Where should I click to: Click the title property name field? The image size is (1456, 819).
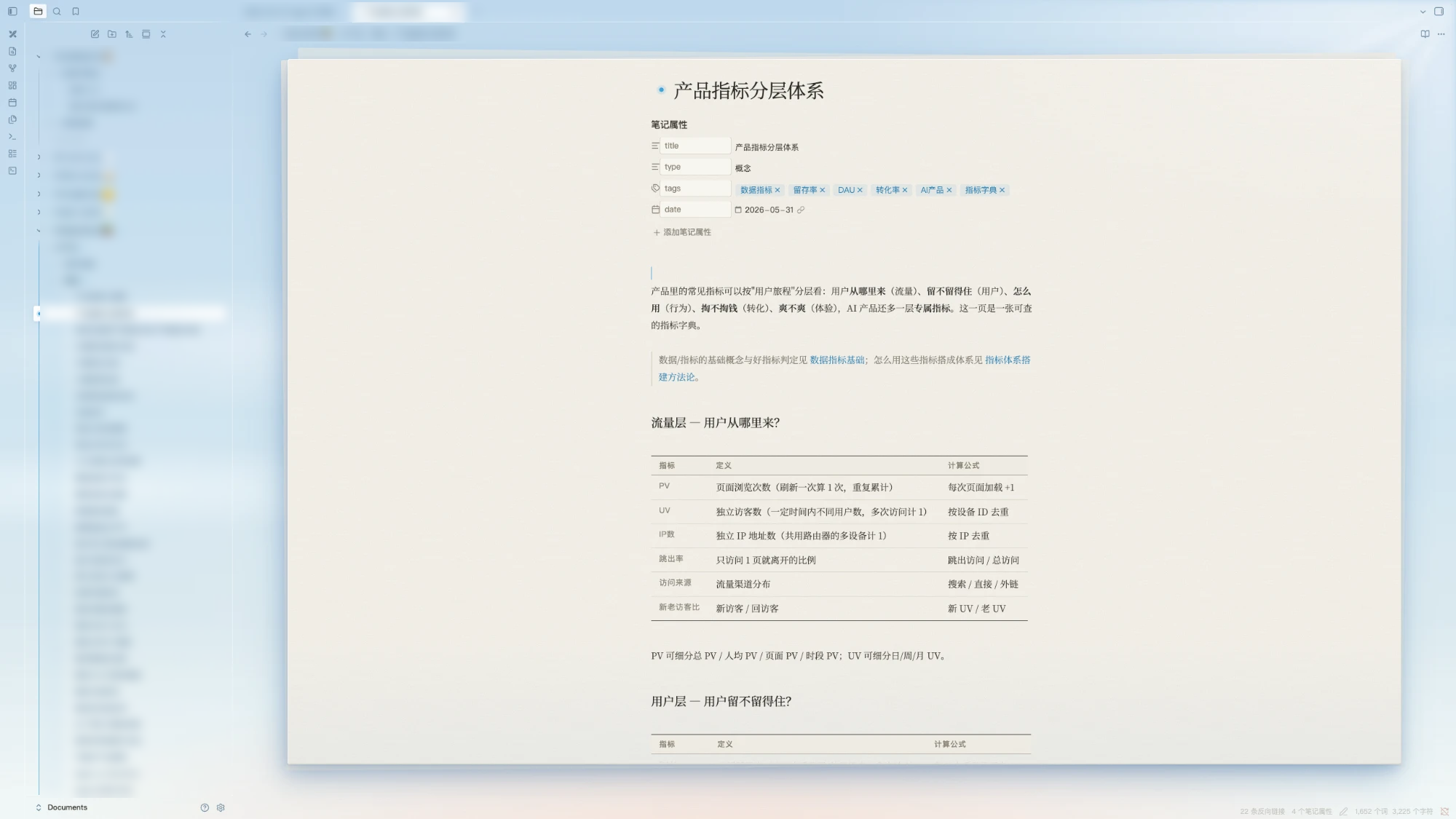tap(695, 146)
